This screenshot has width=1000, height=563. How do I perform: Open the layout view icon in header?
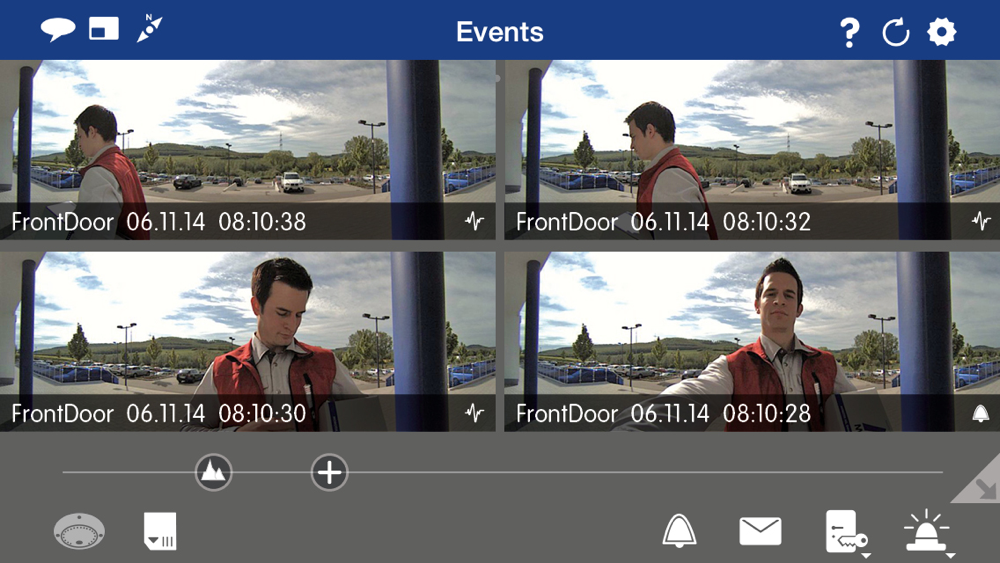[104, 29]
